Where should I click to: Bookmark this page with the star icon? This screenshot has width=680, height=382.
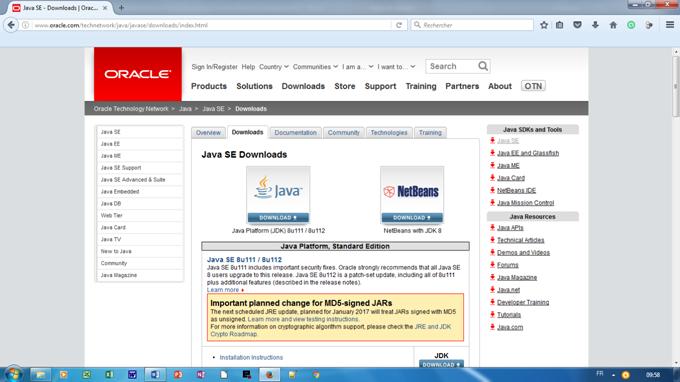(544, 25)
